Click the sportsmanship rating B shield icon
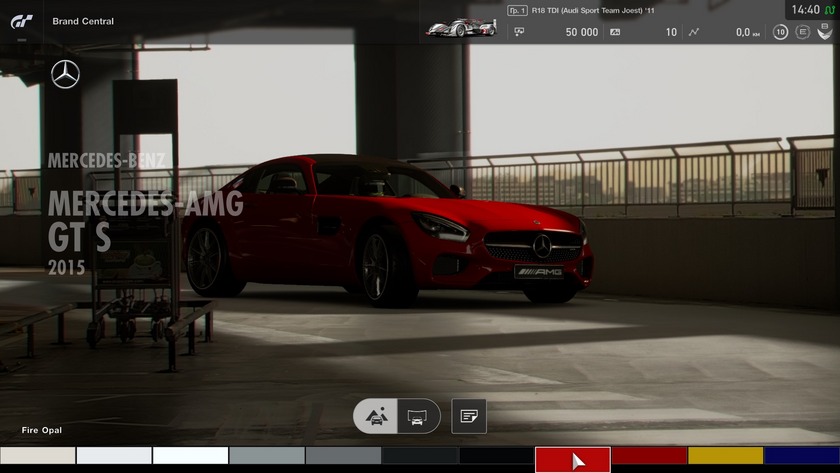The width and height of the screenshot is (840, 473). point(823,32)
